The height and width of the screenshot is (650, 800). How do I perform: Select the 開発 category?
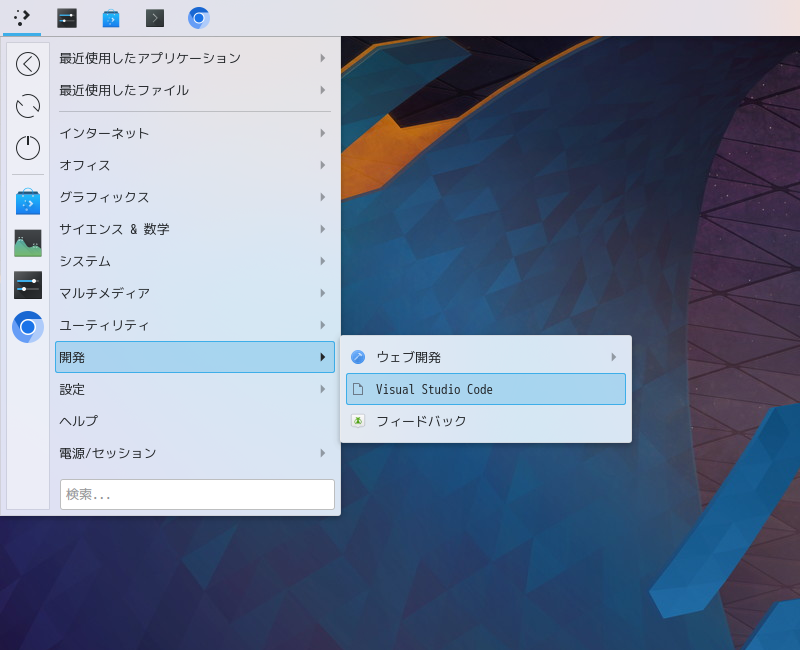pyautogui.click(x=195, y=357)
